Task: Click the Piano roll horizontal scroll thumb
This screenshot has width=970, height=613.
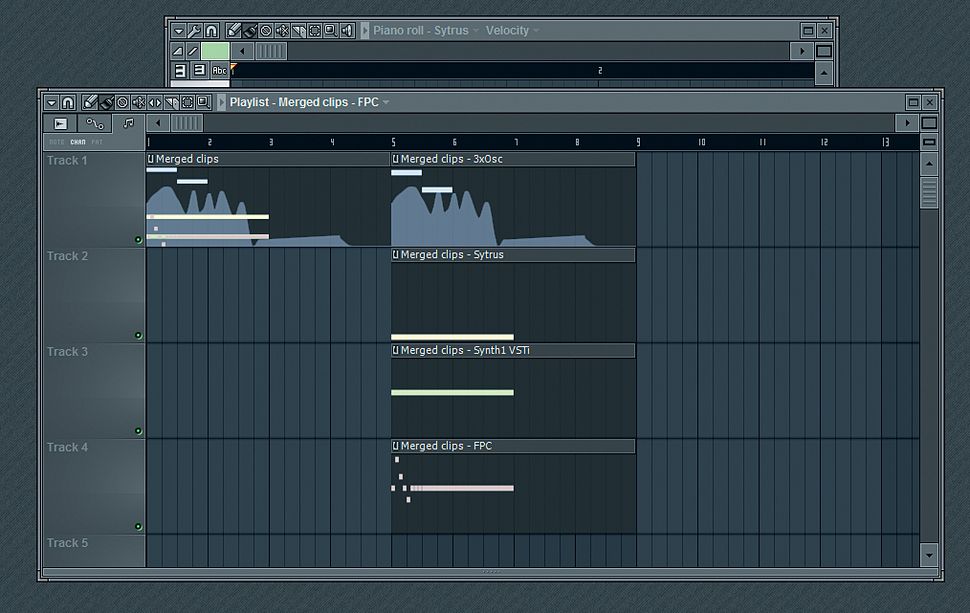Action: tap(271, 51)
